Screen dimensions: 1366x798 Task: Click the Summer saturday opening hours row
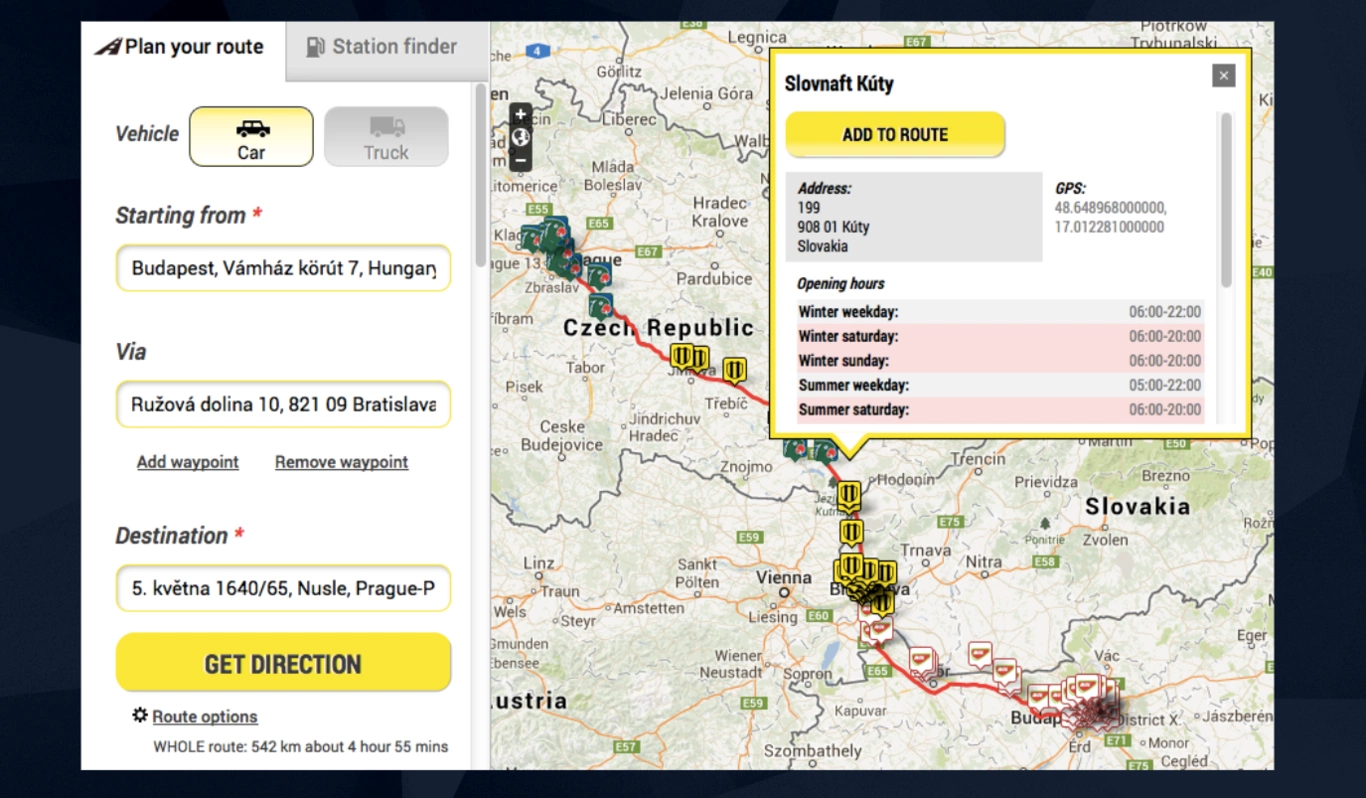(1000, 409)
